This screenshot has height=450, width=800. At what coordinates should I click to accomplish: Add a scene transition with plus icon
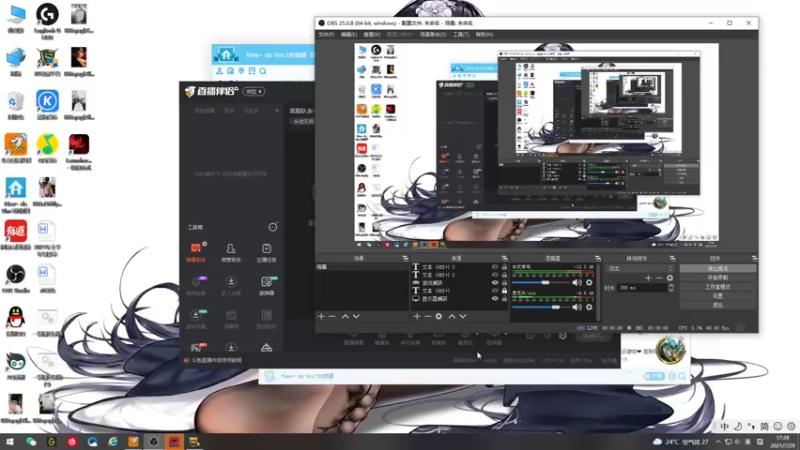pyautogui.click(x=648, y=278)
